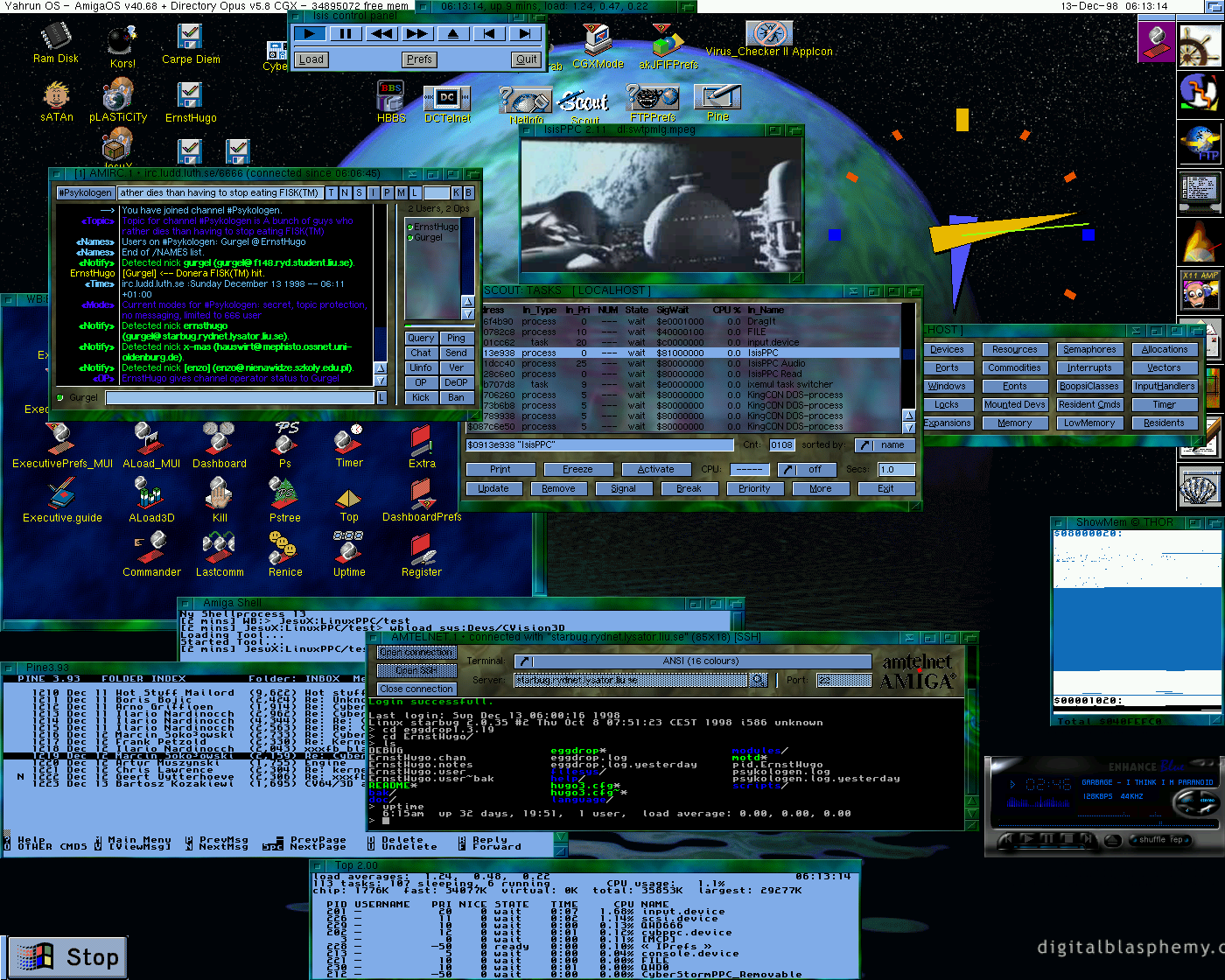Image resolution: width=1225 pixels, height=980 pixels.
Task: Open the ALoad3D icon
Action: [151, 501]
